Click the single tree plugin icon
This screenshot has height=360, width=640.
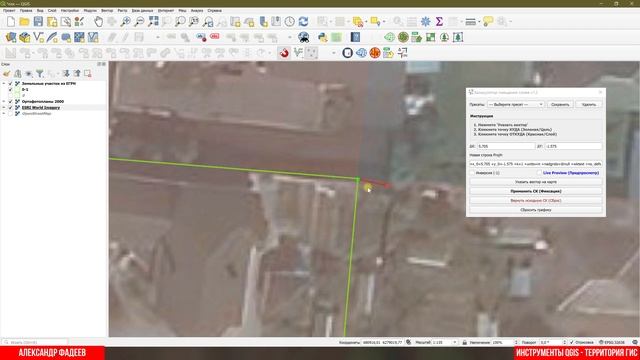click(444, 38)
